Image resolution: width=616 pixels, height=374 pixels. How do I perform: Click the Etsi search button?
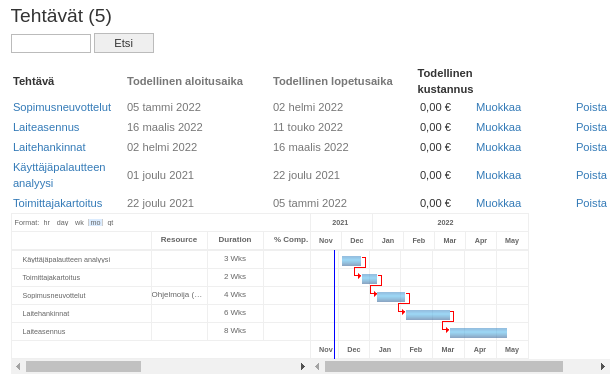coord(124,43)
